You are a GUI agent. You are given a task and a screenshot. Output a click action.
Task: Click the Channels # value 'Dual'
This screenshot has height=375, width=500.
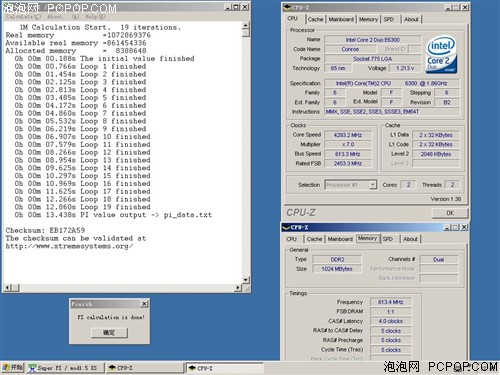pyautogui.click(x=439, y=259)
